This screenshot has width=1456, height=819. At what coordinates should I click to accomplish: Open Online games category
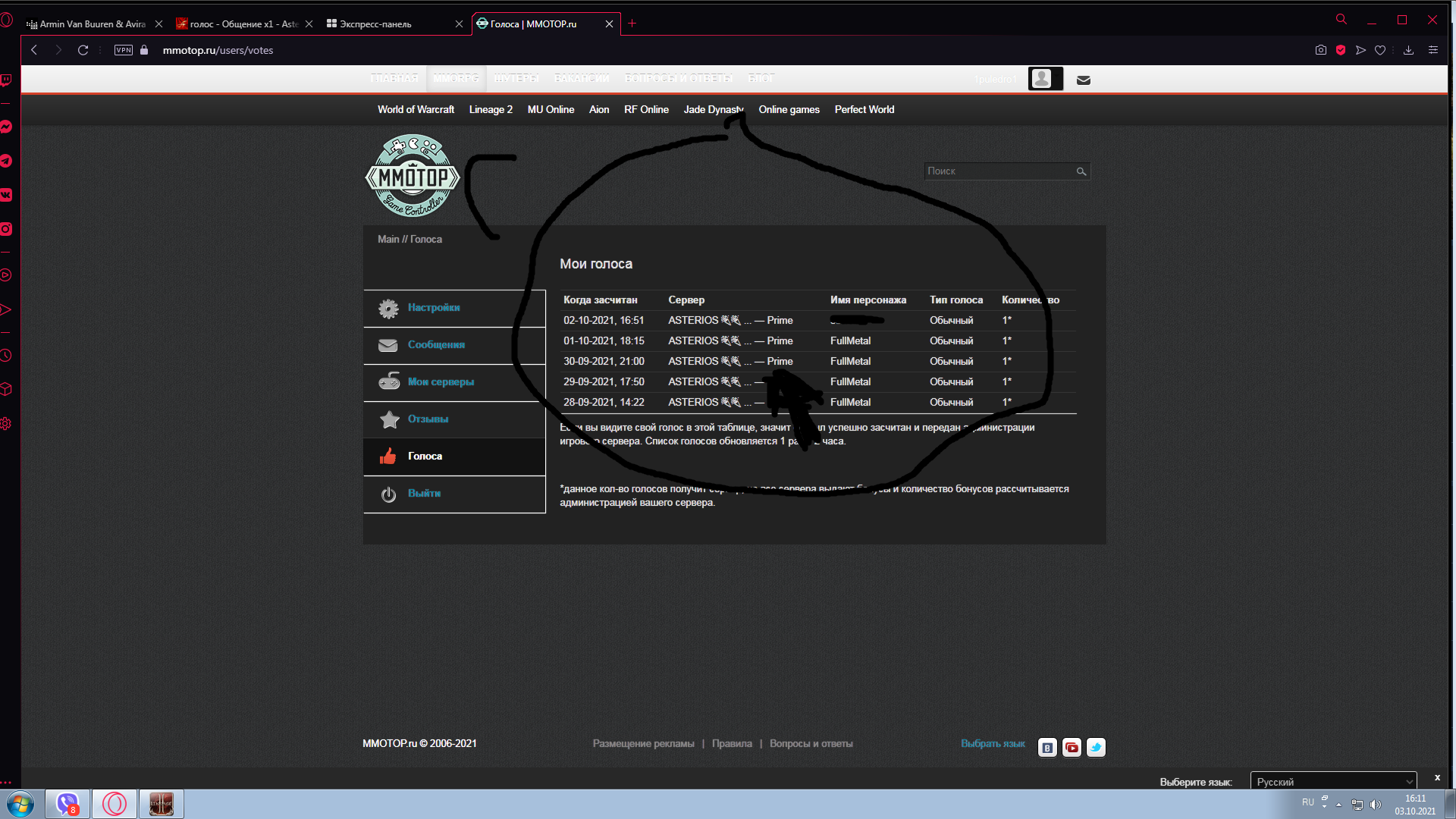789,109
